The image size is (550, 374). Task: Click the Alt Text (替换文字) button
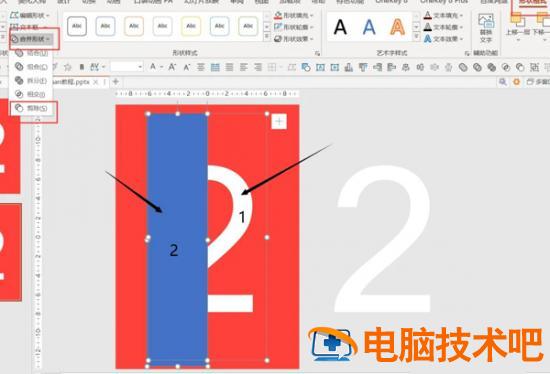486,28
